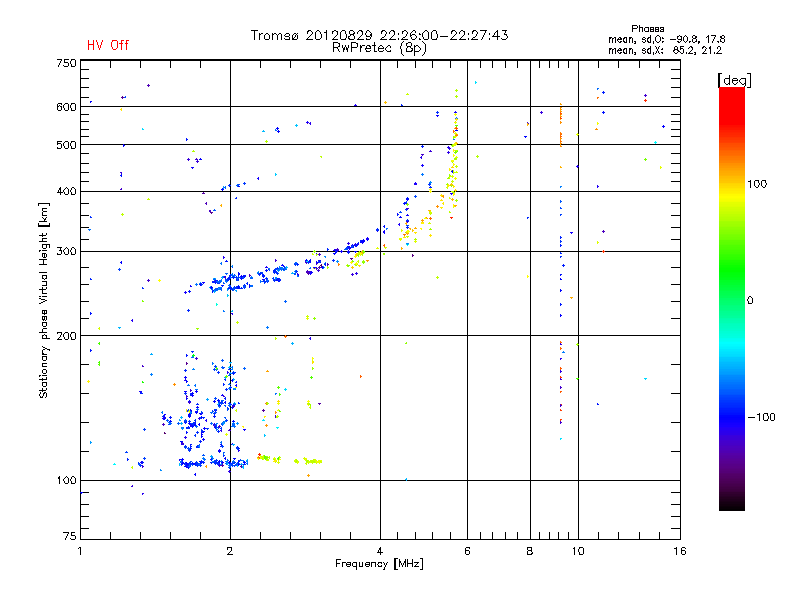Screen dimensions: 800x600
Task: Click the red 'HV Off' label
Action: click(x=108, y=45)
